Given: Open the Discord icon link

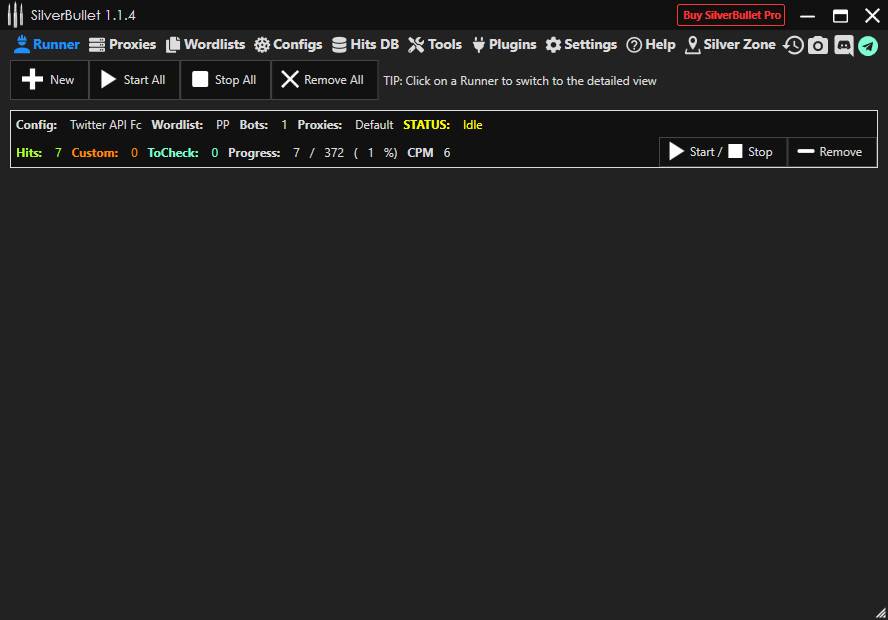Looking at the screenshot, I should pos(843,45).
